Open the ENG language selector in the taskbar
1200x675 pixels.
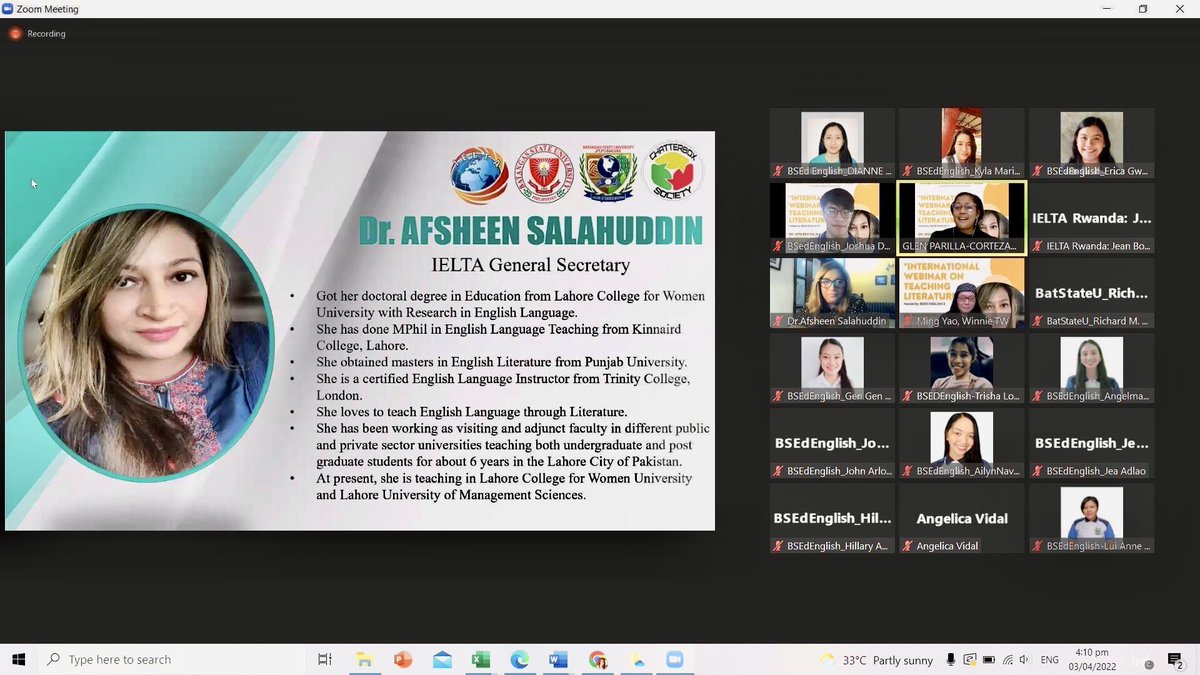(x=1049, y=659)
